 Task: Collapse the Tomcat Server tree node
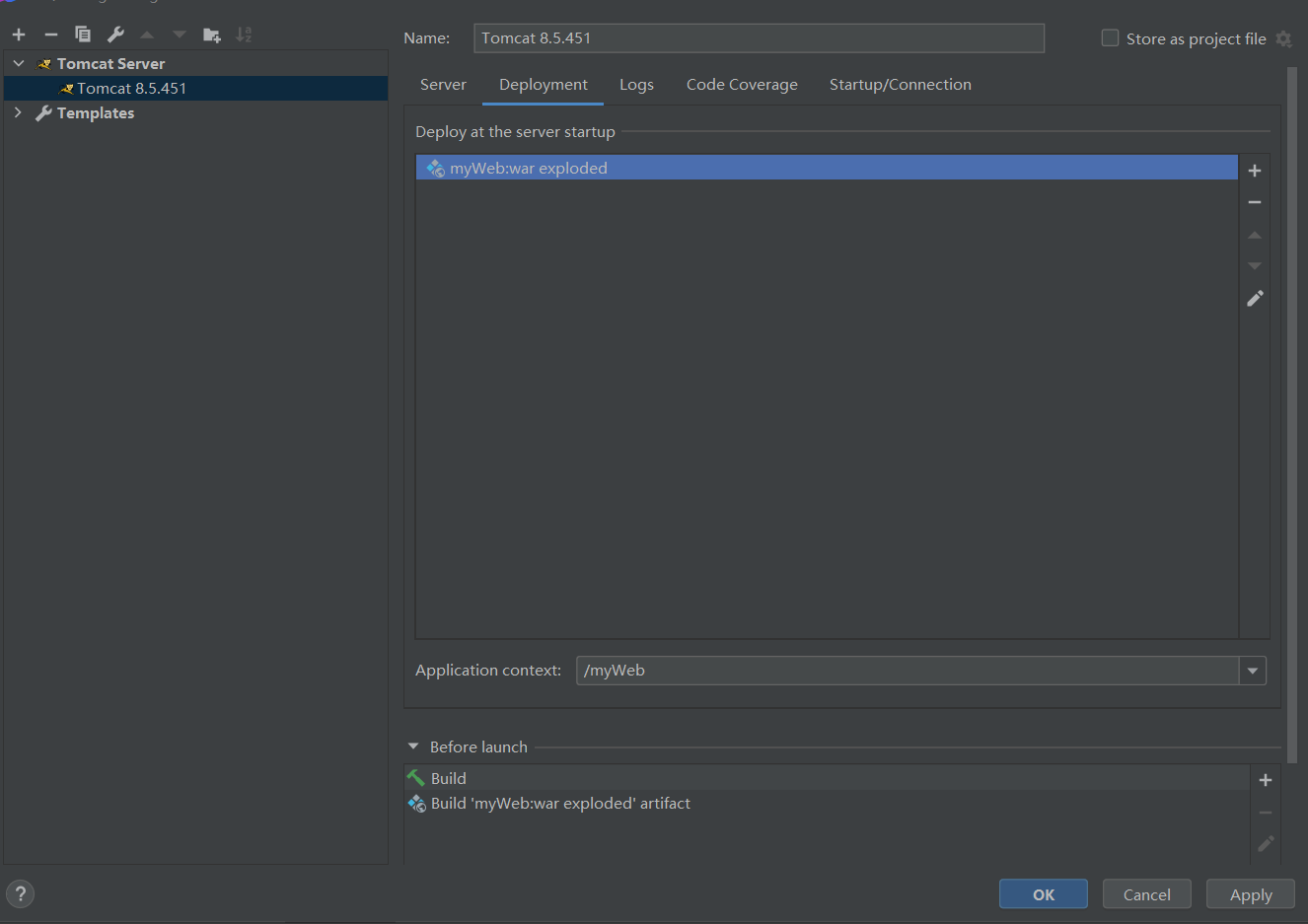19,63
